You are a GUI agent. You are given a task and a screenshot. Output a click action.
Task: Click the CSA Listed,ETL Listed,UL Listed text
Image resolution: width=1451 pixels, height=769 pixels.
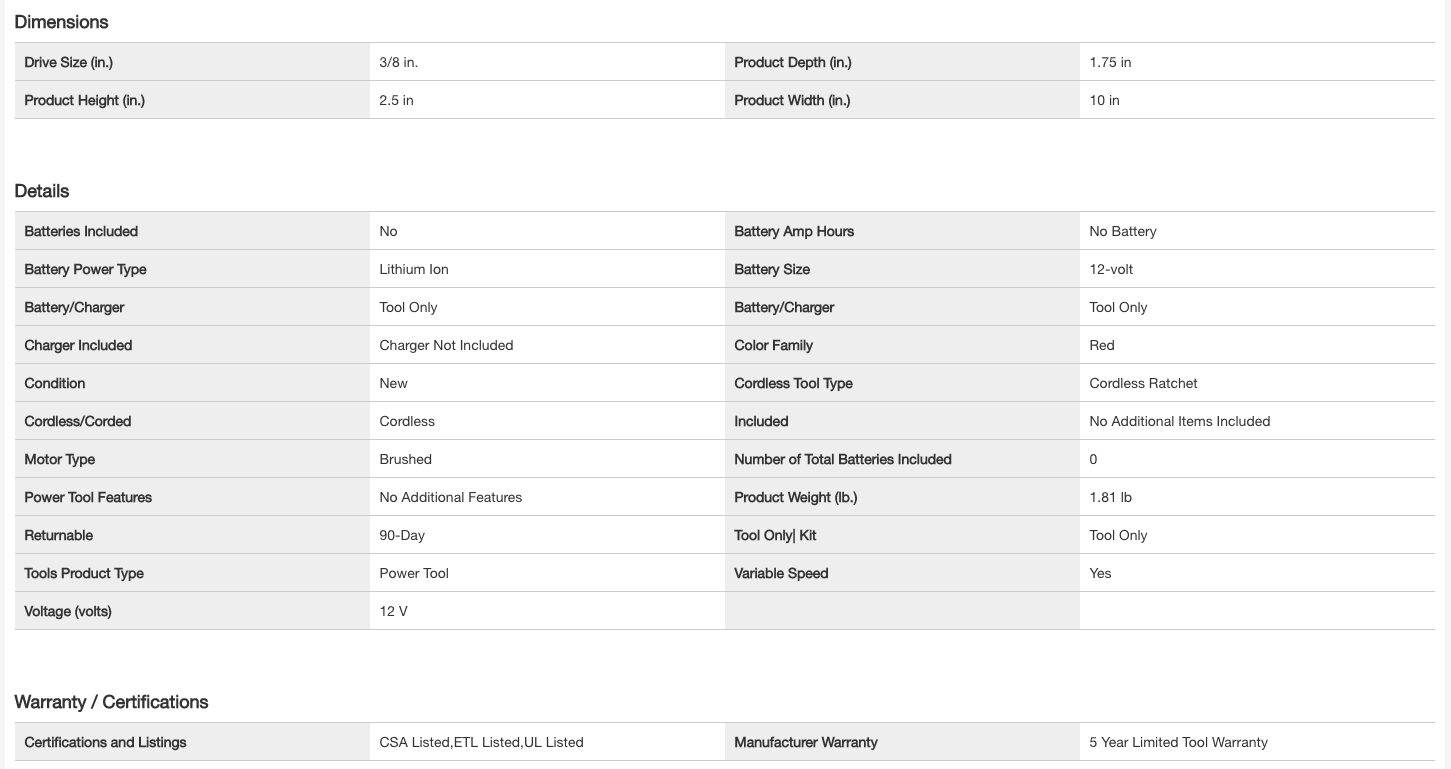pos(481,742)
